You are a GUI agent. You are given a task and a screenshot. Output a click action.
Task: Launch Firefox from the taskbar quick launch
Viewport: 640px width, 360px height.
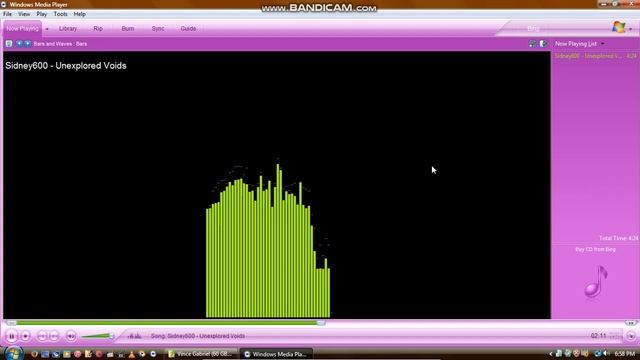tap(34, 354)
